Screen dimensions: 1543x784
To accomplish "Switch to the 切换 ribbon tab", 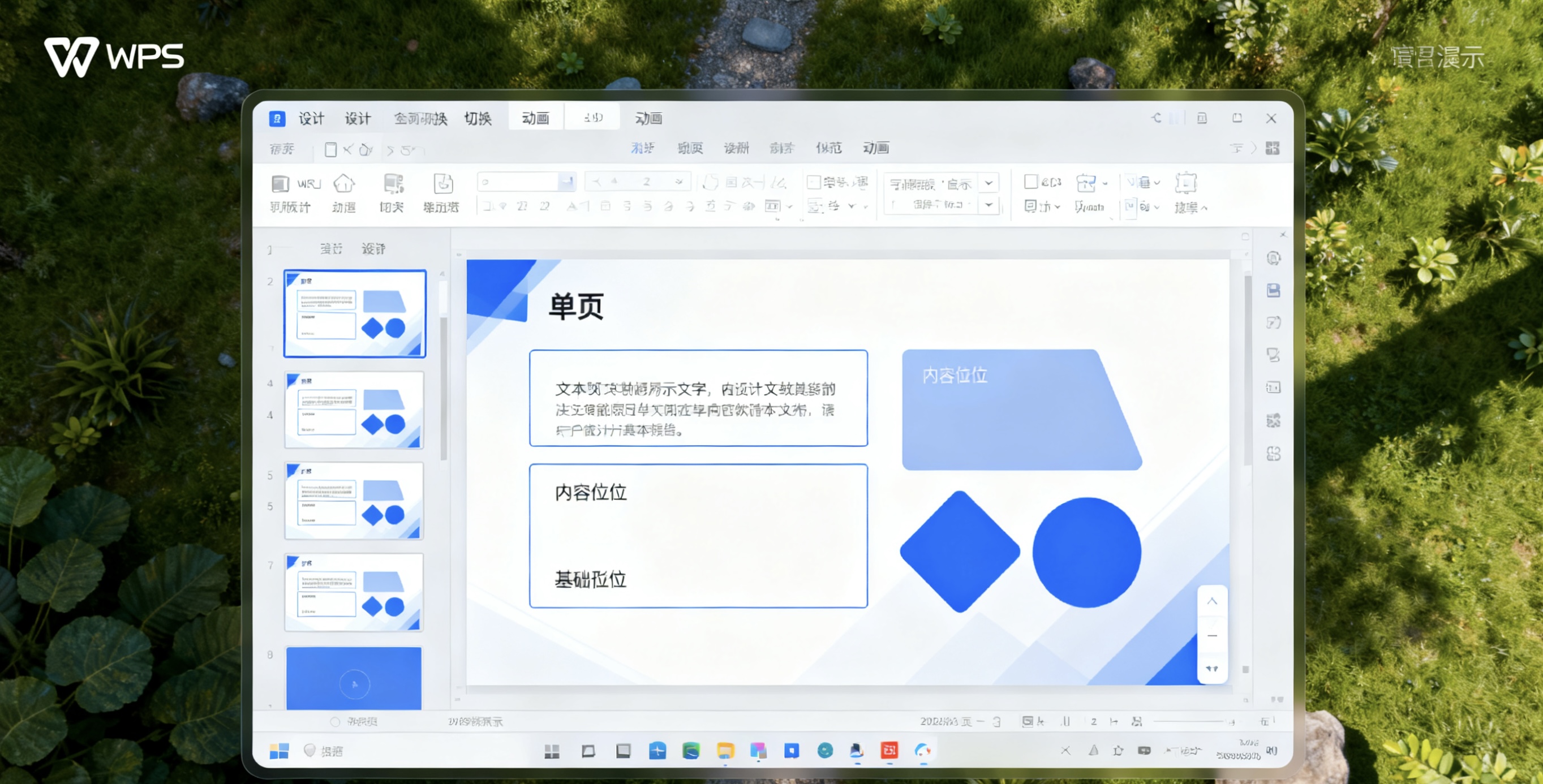I will [478, 118].
